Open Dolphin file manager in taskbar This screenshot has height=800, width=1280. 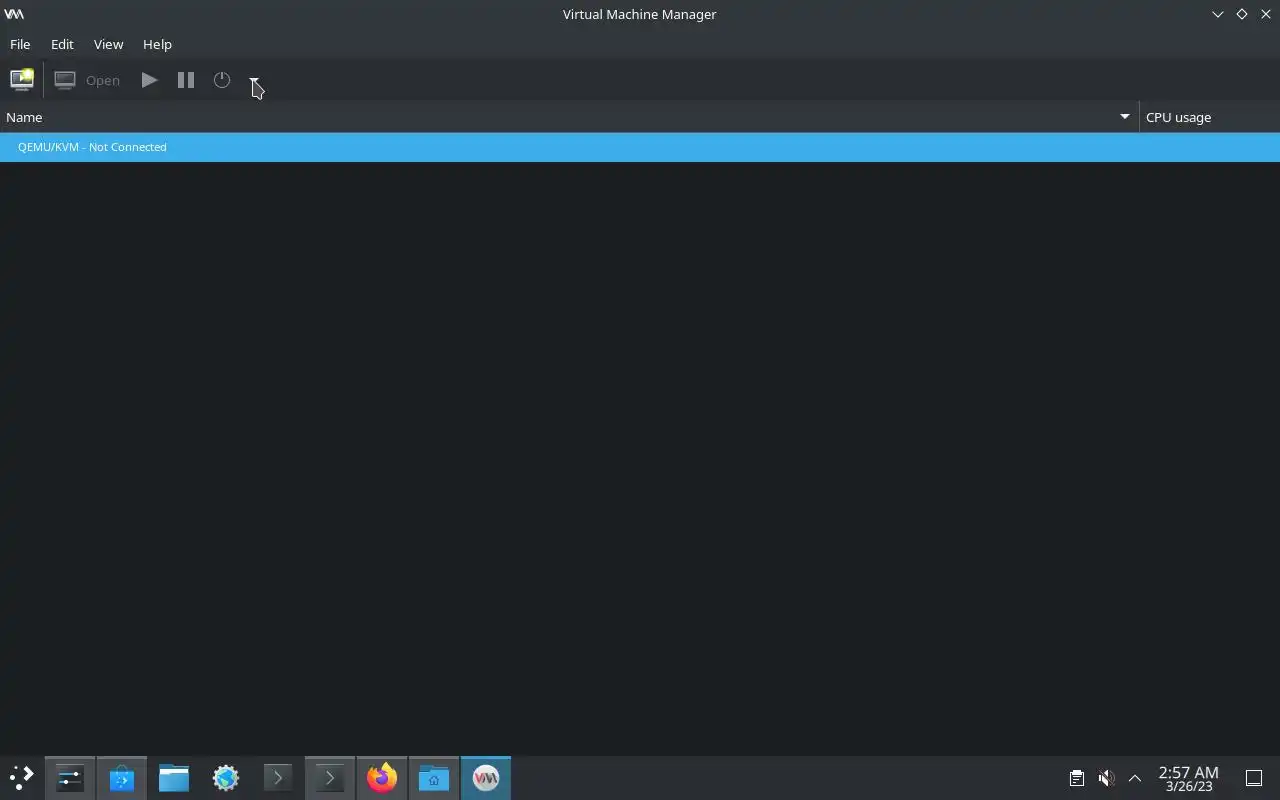pos(174,778)
